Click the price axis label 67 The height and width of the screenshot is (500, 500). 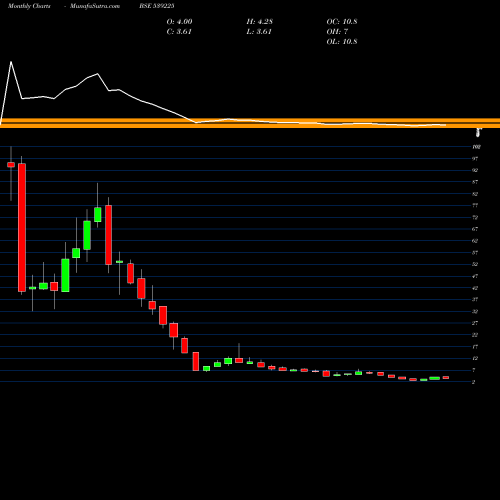pos(475,229)
